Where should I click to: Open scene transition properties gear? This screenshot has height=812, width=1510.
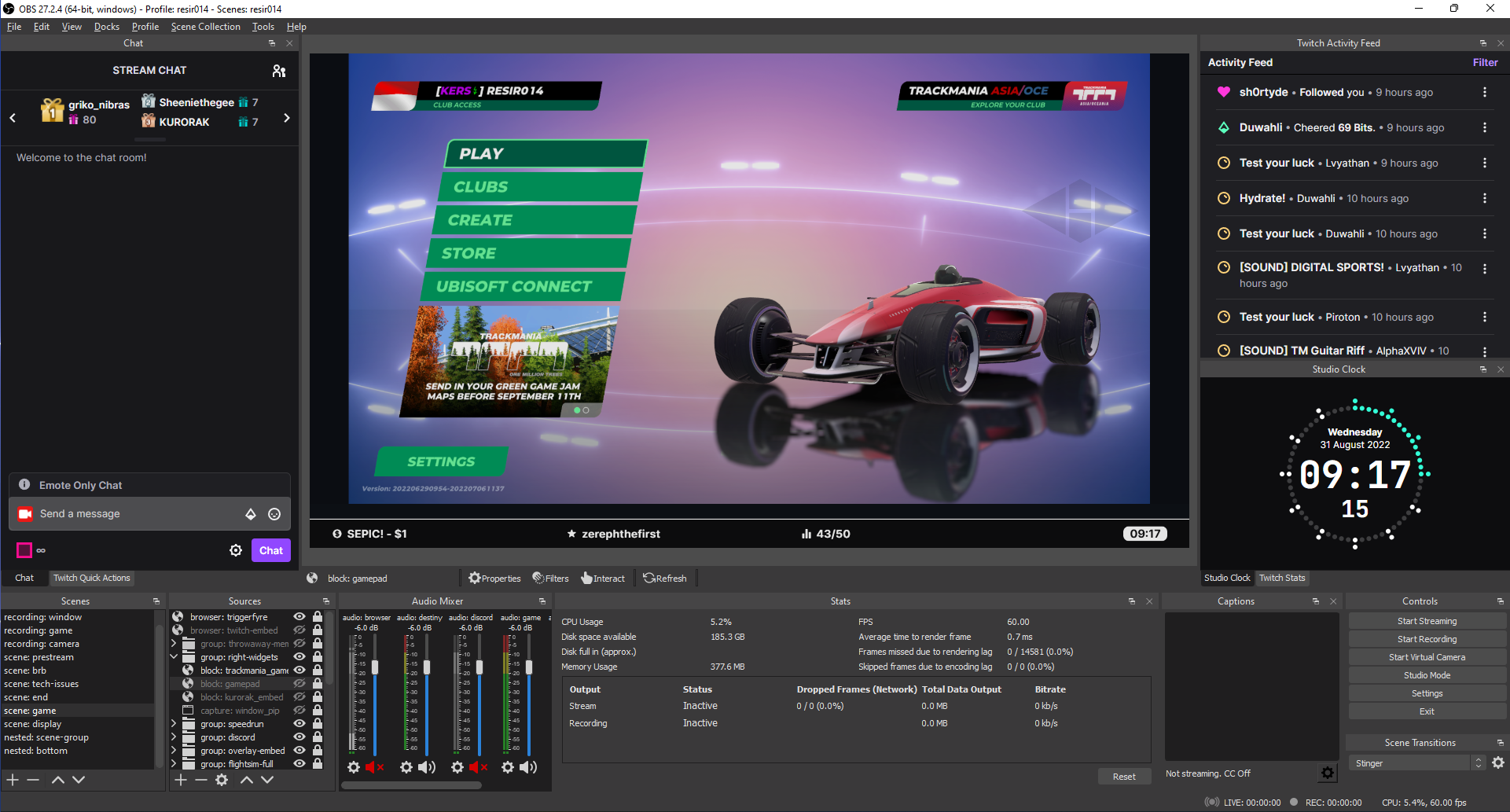(1498, 762)
